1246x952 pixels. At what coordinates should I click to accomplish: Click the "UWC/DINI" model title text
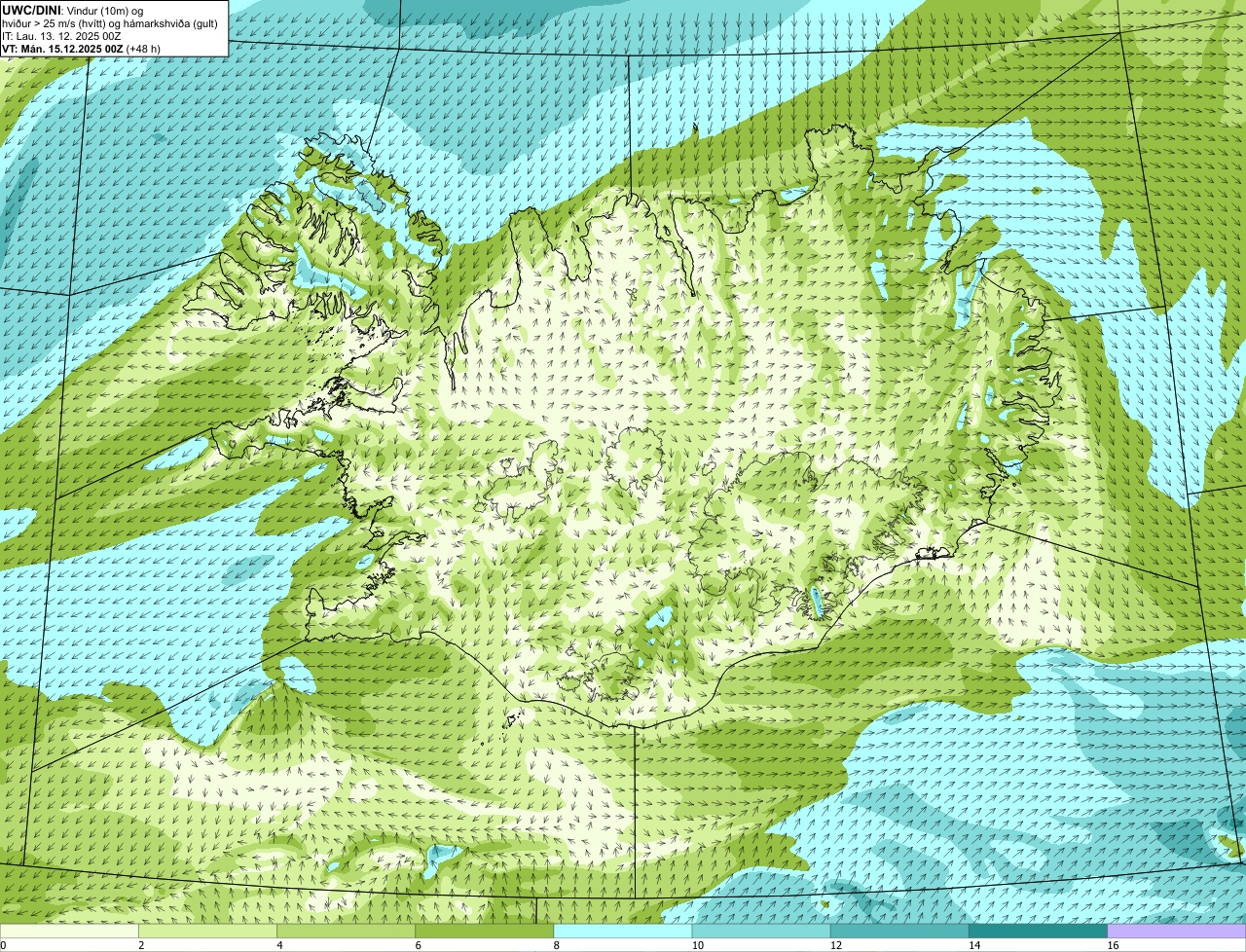32,10
